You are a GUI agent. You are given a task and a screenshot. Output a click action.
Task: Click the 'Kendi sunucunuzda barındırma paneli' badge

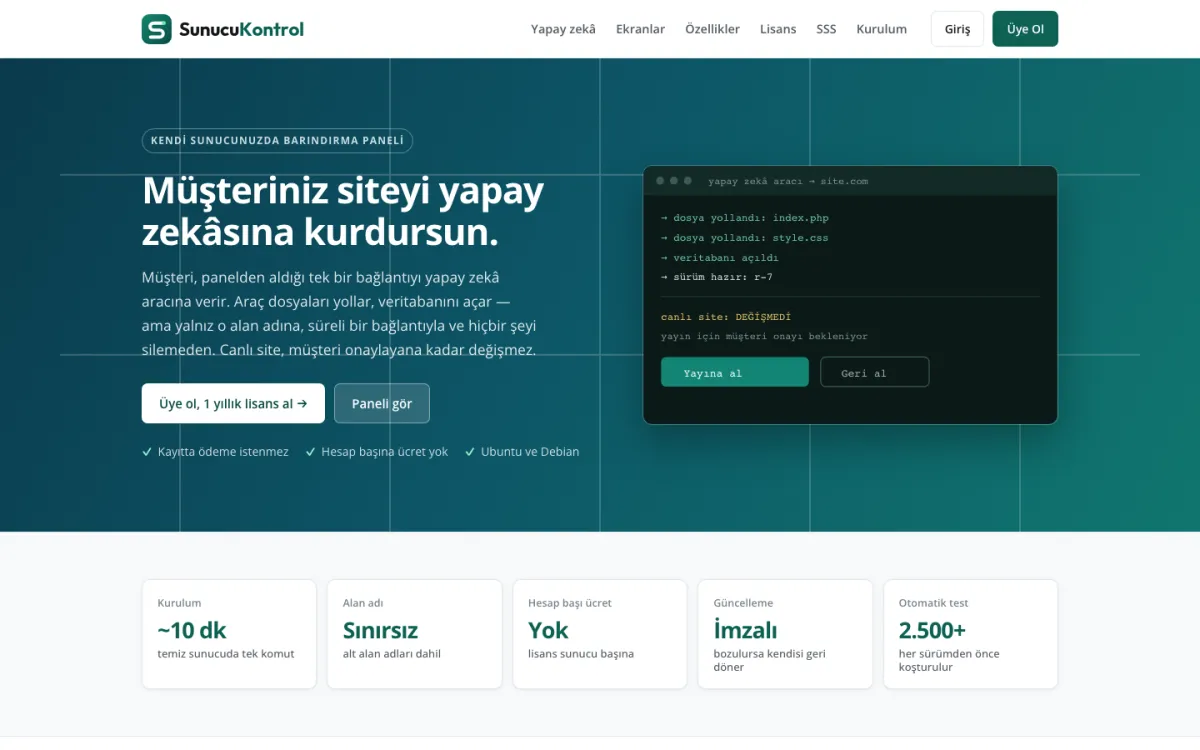pyautogui.click(x=277, y=140)
